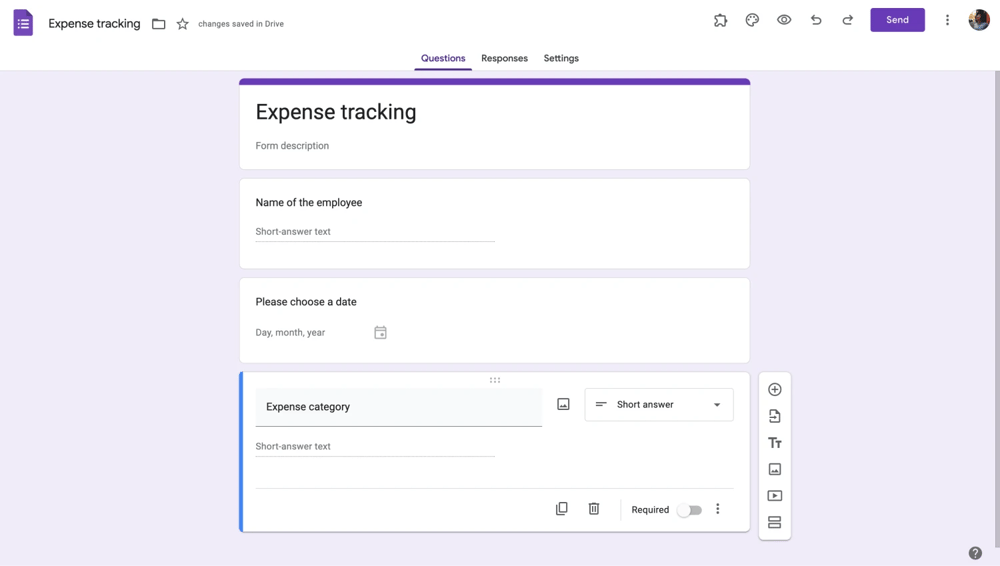Delete the Expense category question
The width and height of the screenshot is (1000, 566).
(x=594, y=509)
